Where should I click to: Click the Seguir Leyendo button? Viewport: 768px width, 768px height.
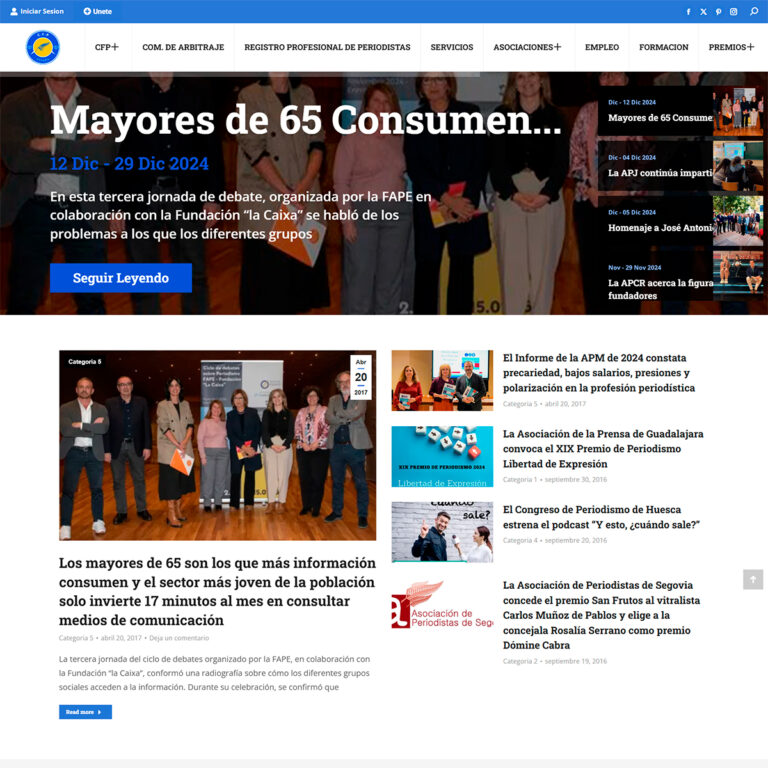[120, 278]
